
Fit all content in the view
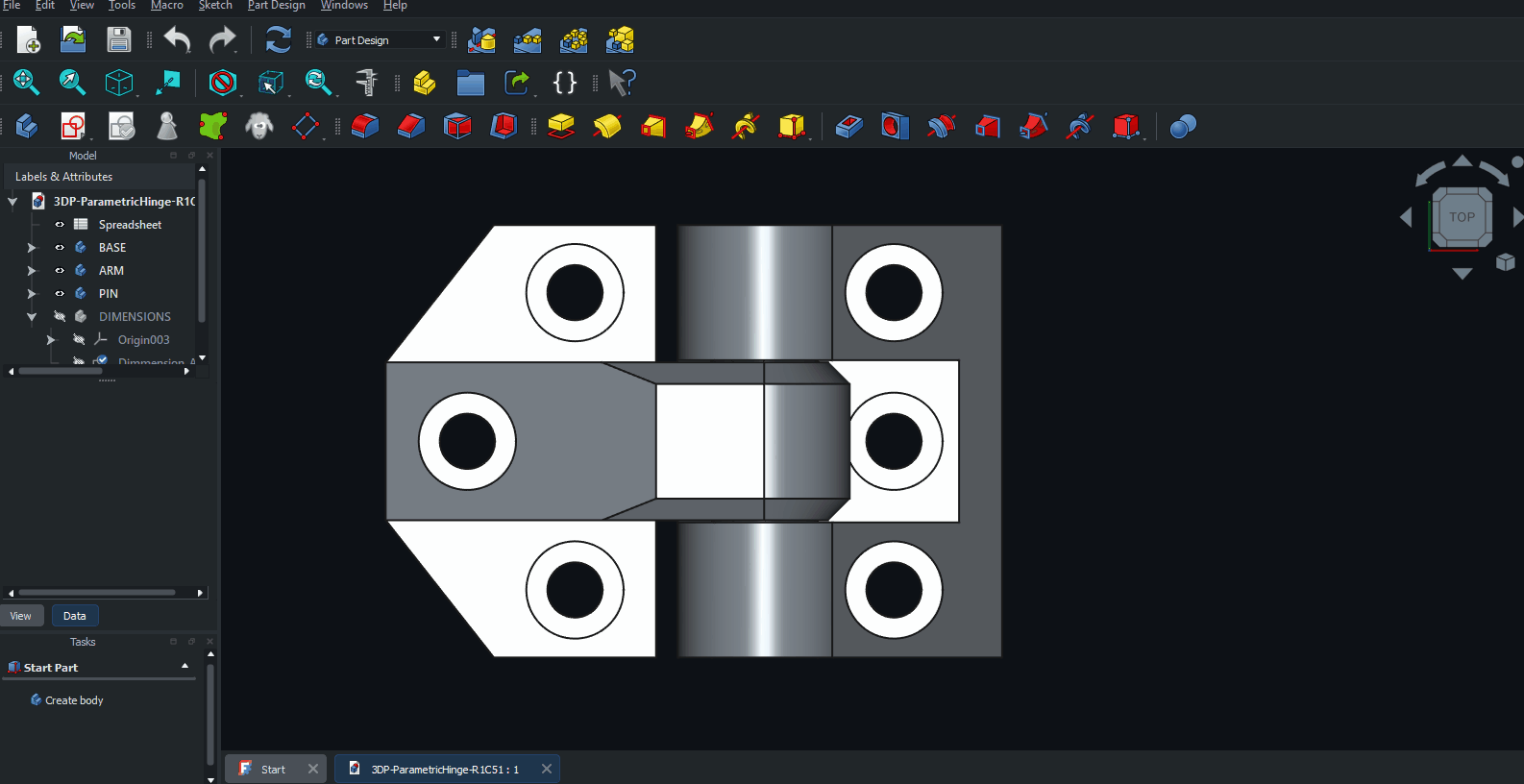[26, 83]
